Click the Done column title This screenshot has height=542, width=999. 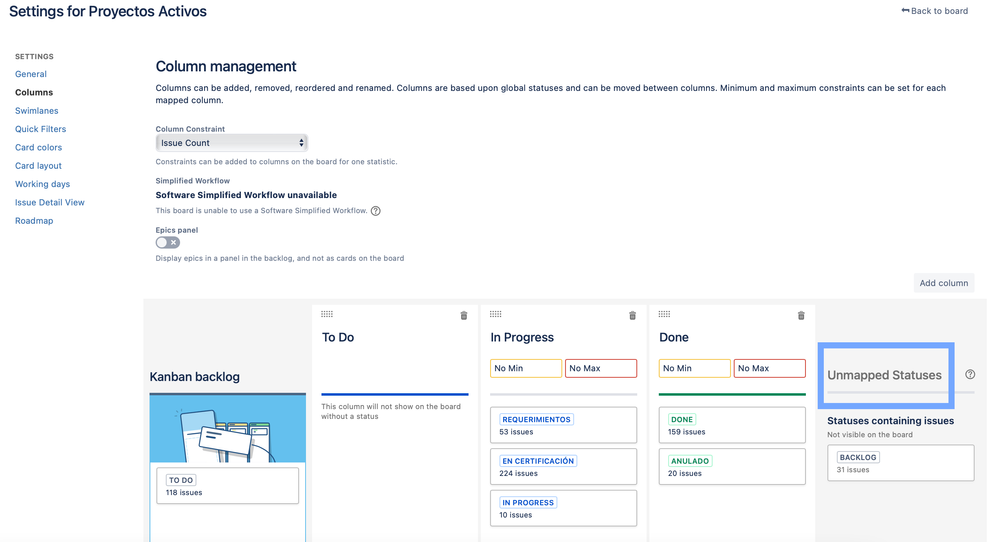tap(673, 338)
